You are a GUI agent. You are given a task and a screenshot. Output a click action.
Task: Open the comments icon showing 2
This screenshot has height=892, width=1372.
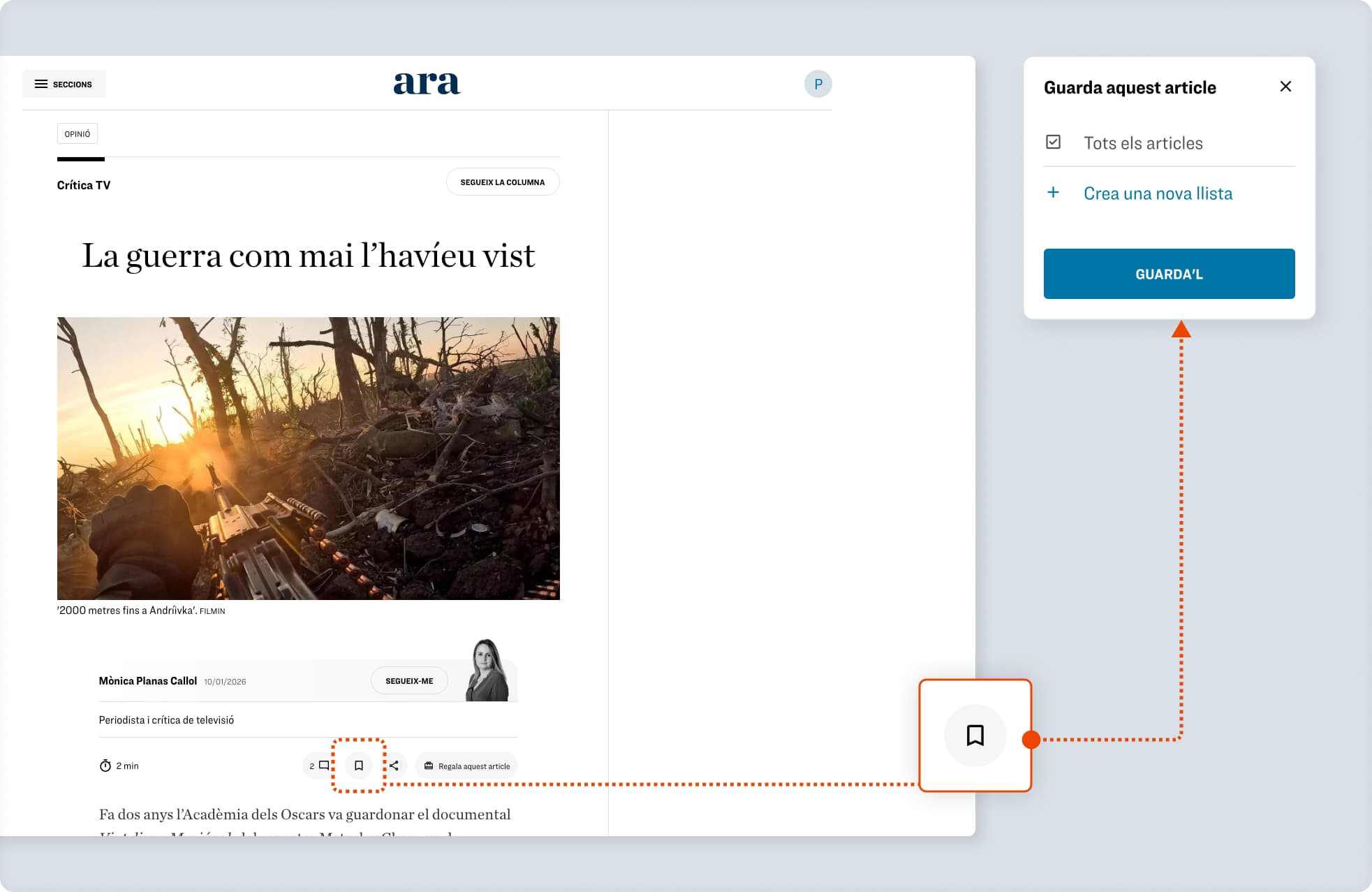(x=319, y=766)
